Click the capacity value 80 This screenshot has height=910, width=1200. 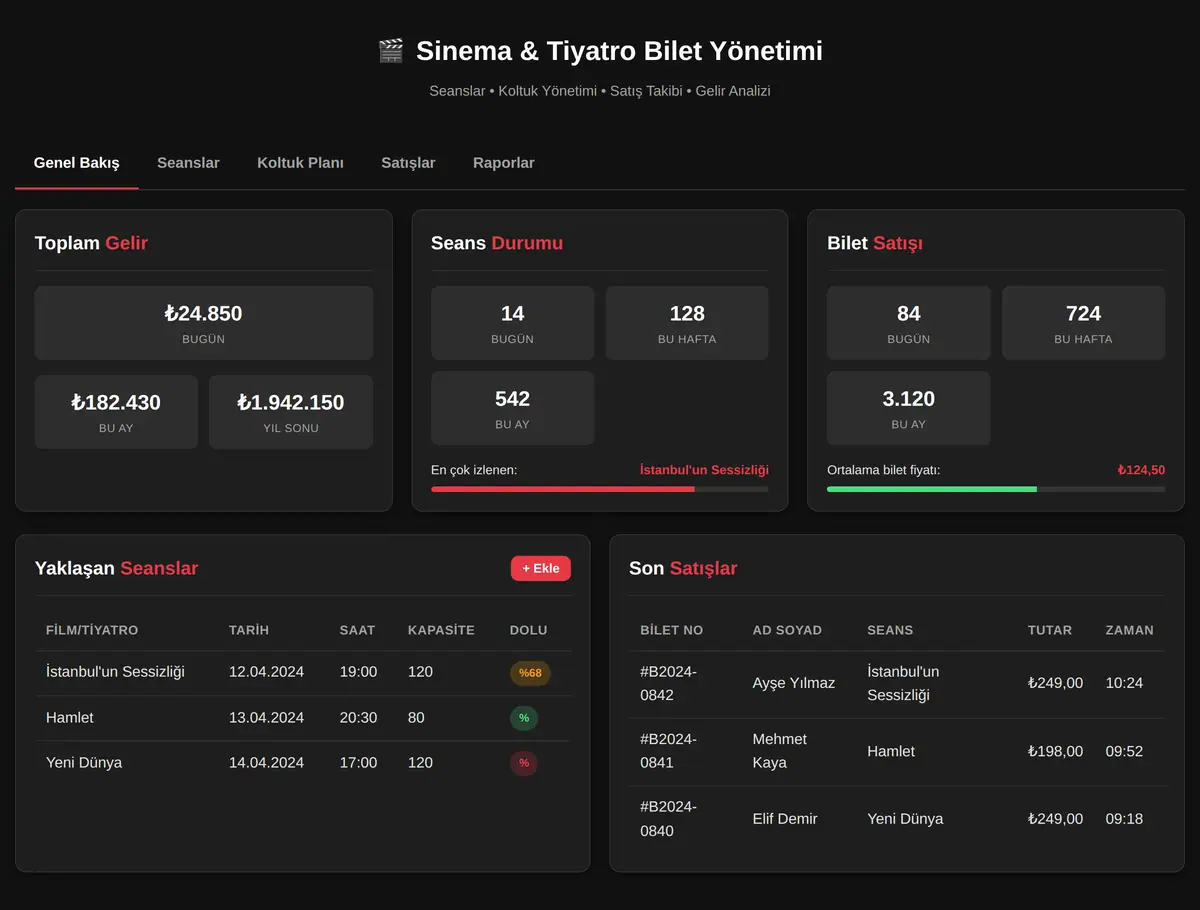click(416, 718)
